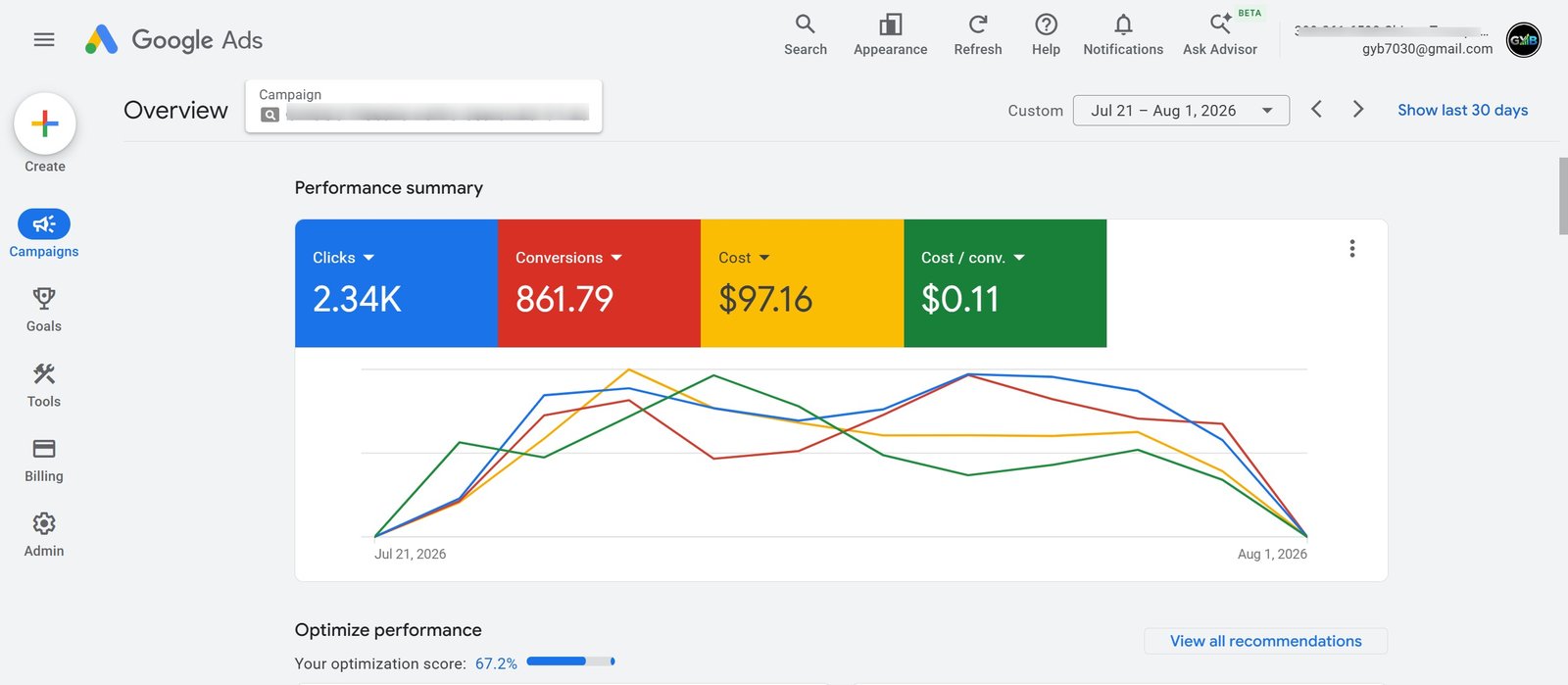Open the Help menu

[1046, 35]
